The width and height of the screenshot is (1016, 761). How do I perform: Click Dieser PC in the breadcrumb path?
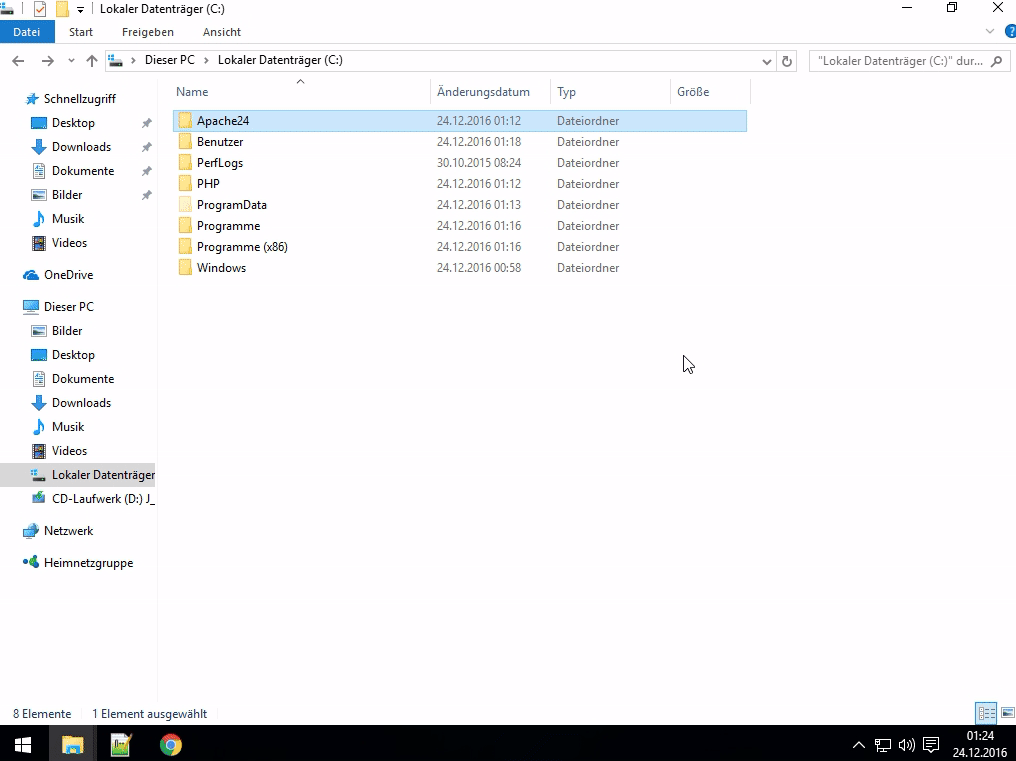tap(169, 61)
